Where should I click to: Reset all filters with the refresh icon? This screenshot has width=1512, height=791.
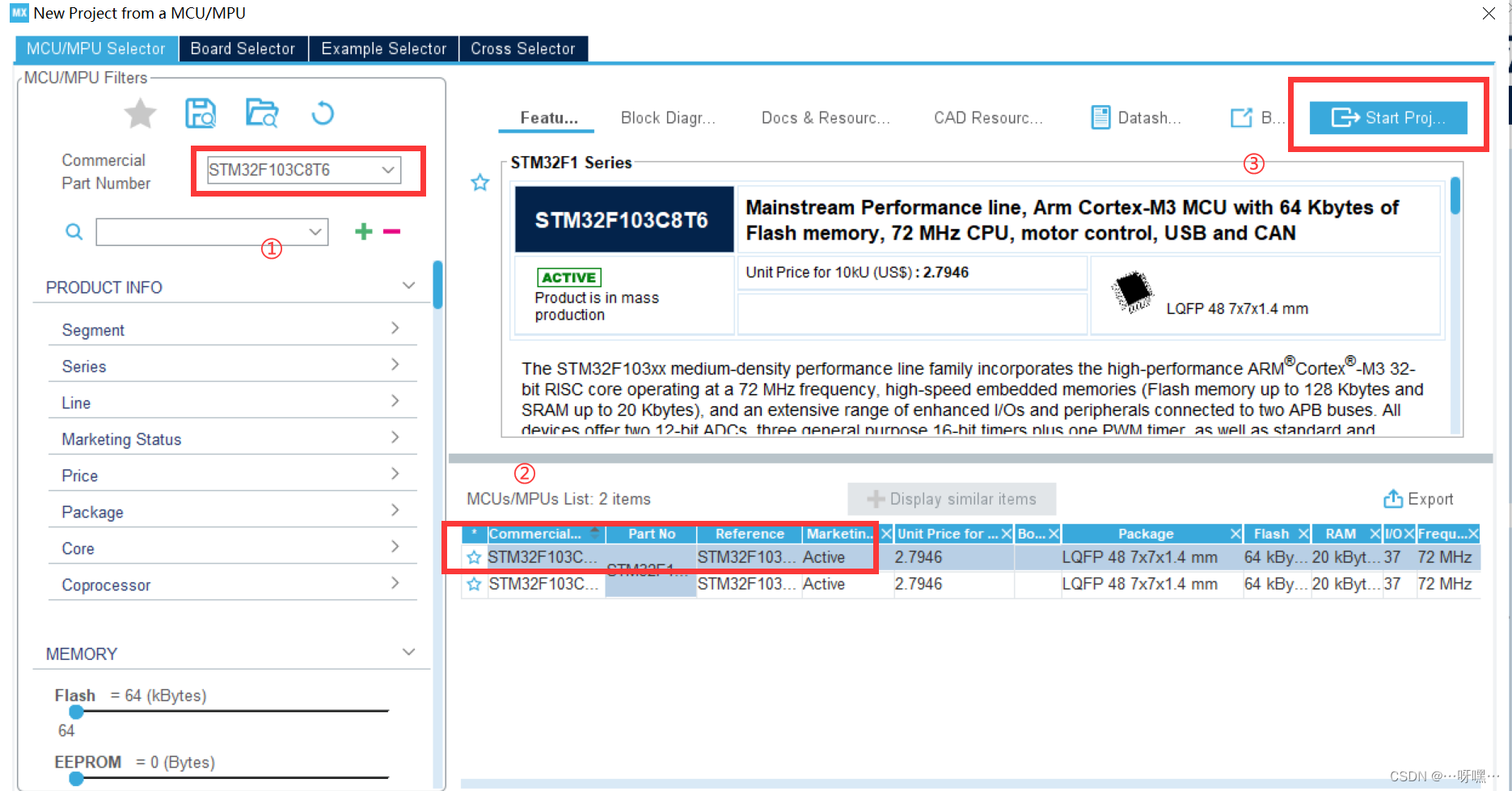pos(323,113)
